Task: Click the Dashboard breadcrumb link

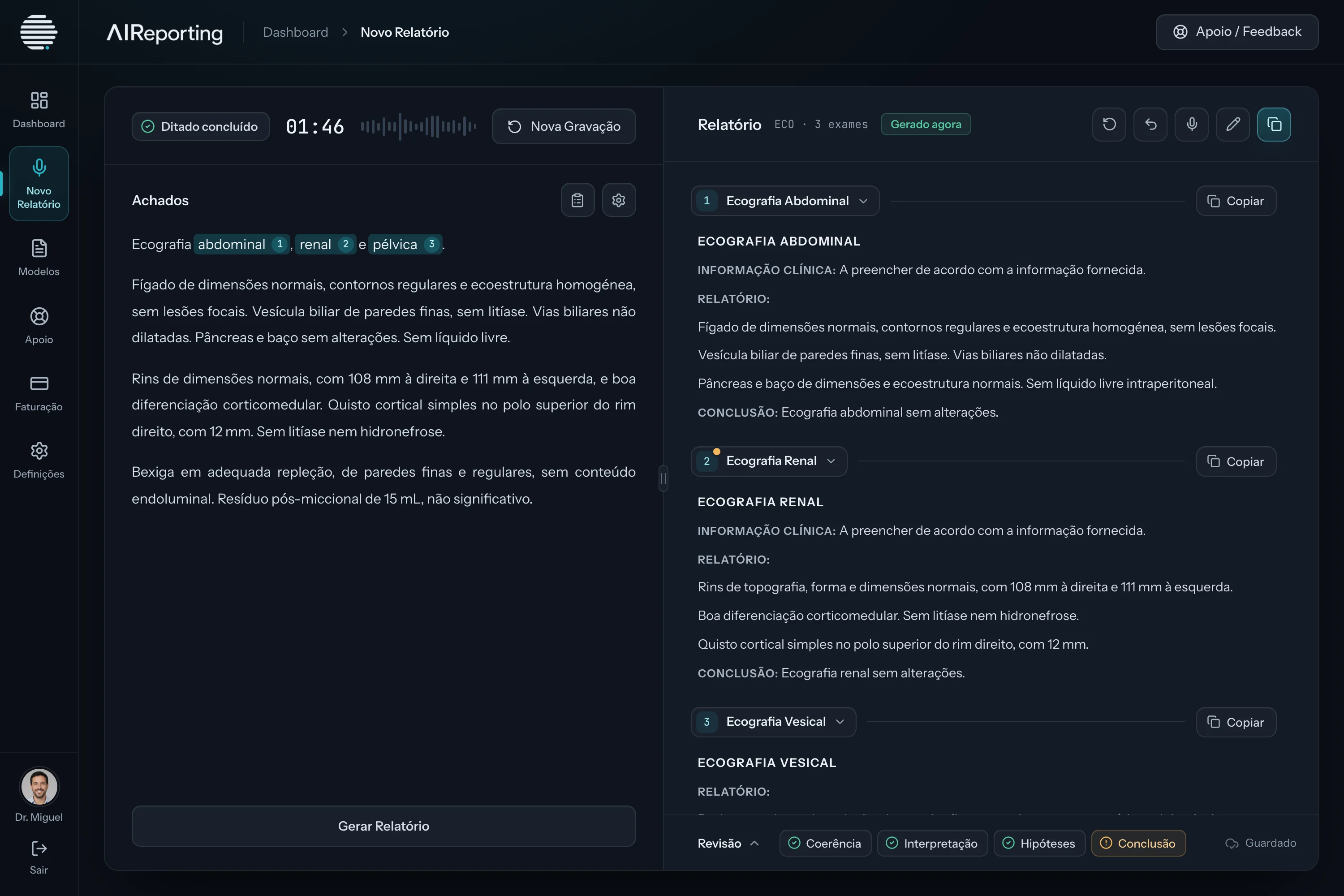Action: (295, 32)
